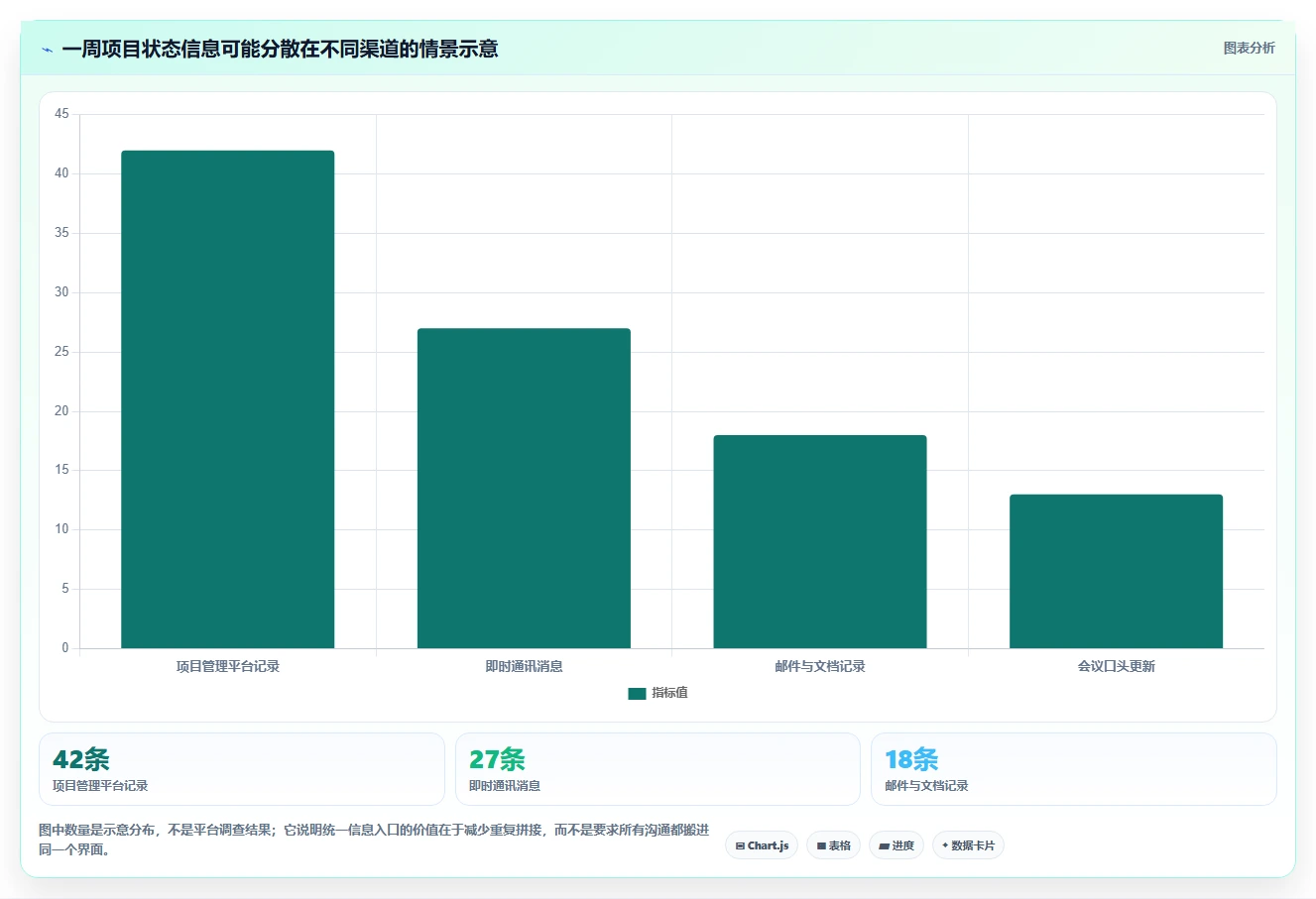Click the 图表分析 label in header

coord(1249,48)
